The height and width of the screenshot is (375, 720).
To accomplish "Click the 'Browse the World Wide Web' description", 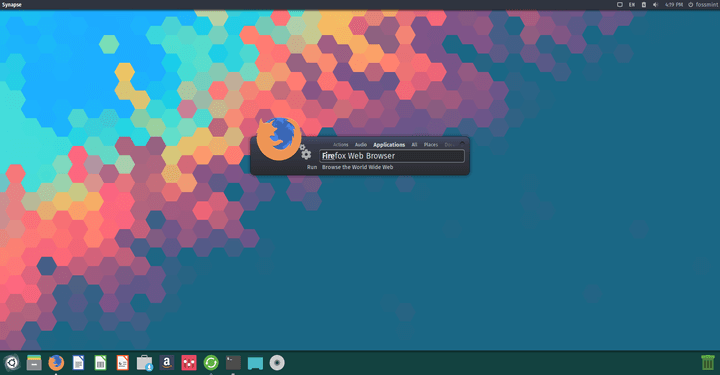I will point(357,167).
